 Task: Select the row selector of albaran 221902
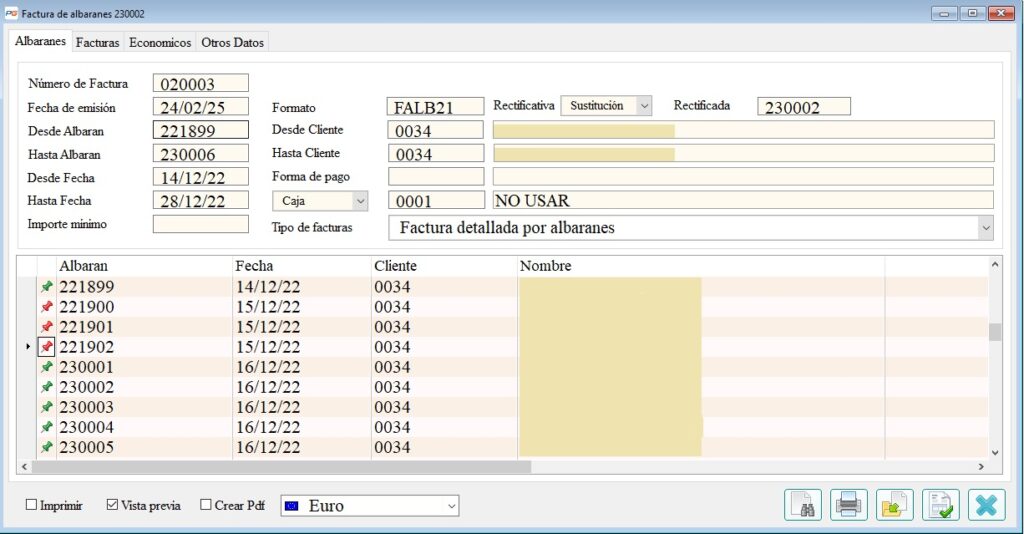(x=27, y=347)
